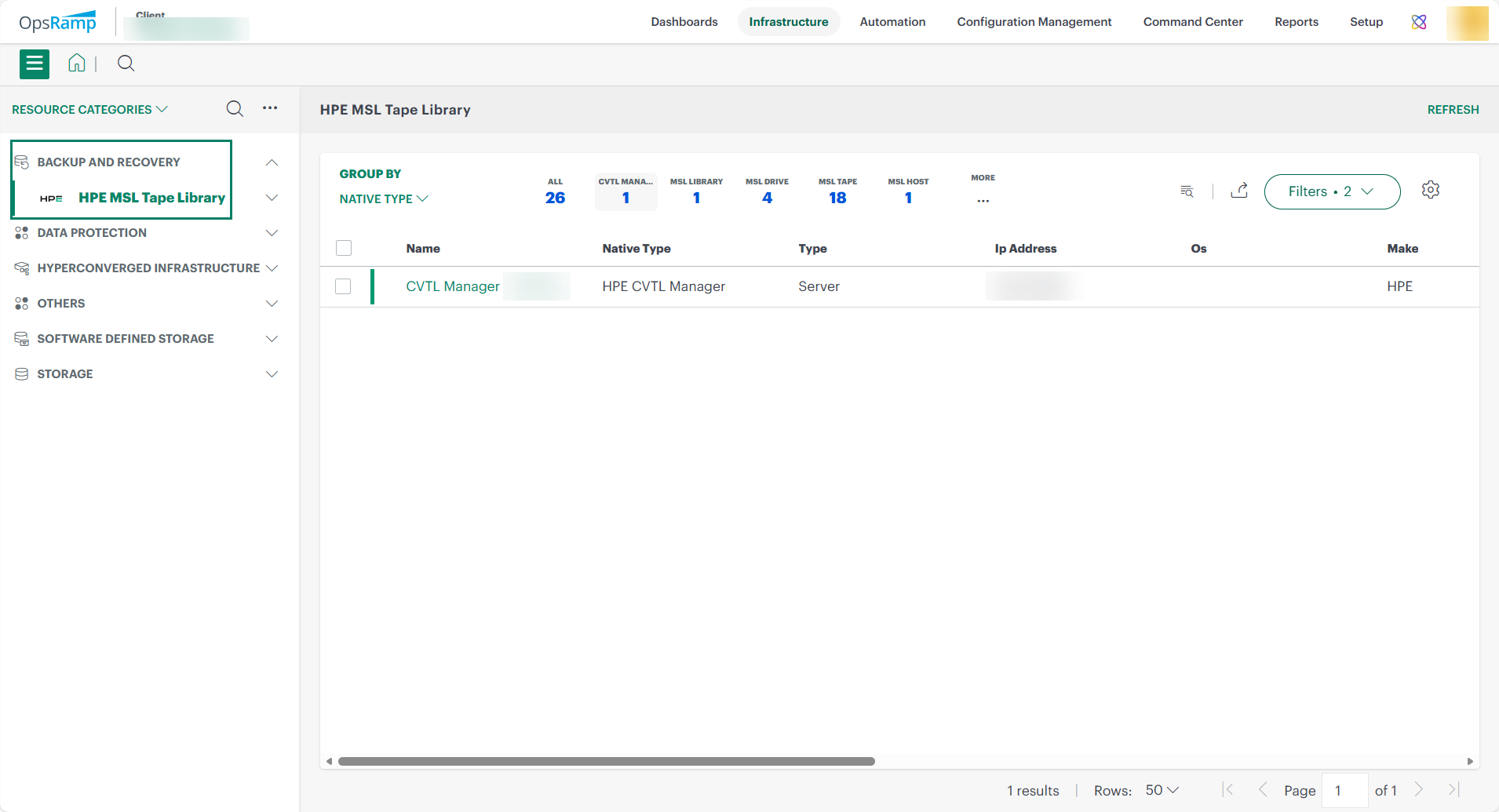Viewport: 1499px width, 812px height.
Task: Open rows per page dropdown
Action: (1162, 790)
